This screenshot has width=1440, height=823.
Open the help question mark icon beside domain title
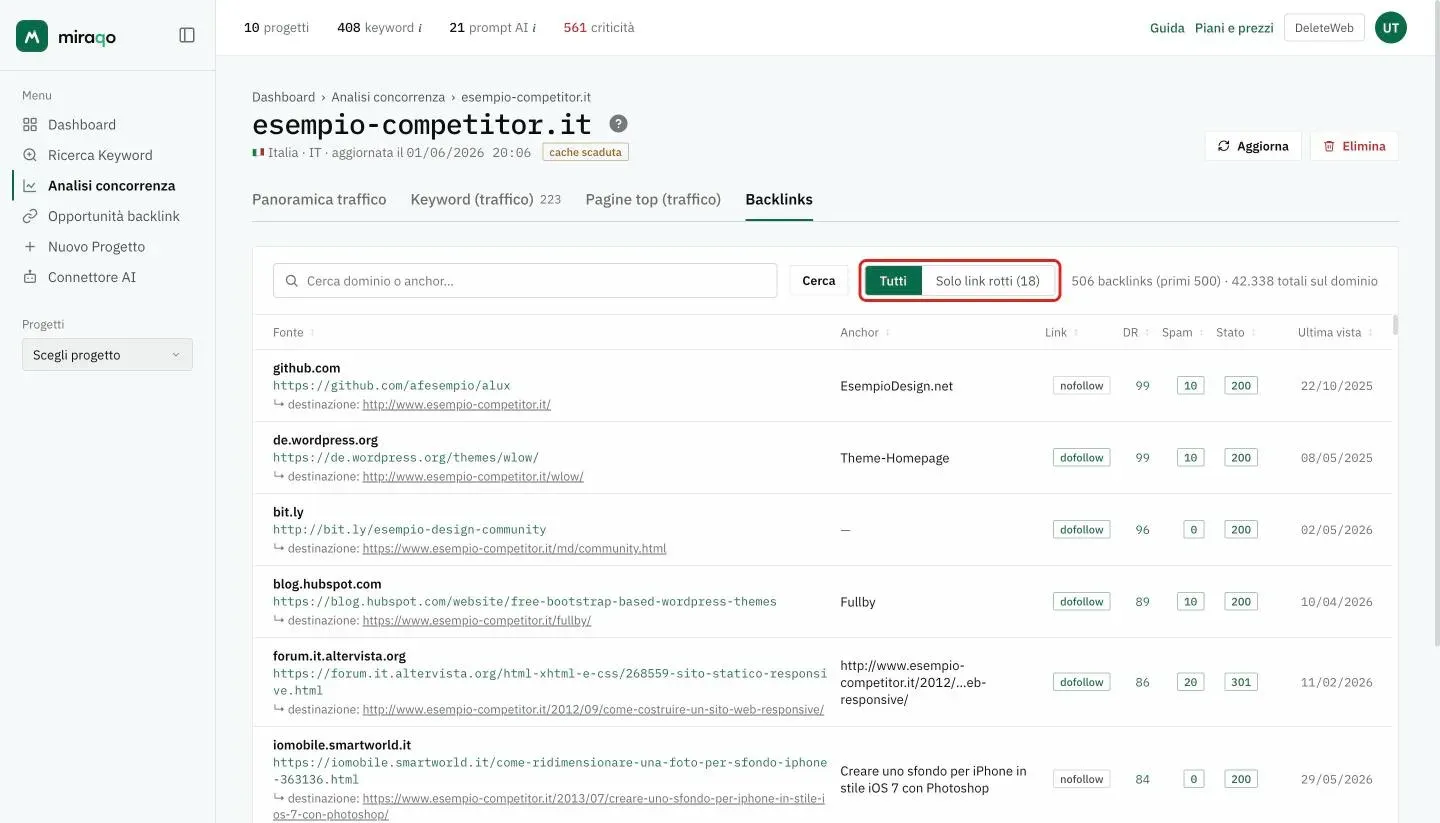(619, 124)
